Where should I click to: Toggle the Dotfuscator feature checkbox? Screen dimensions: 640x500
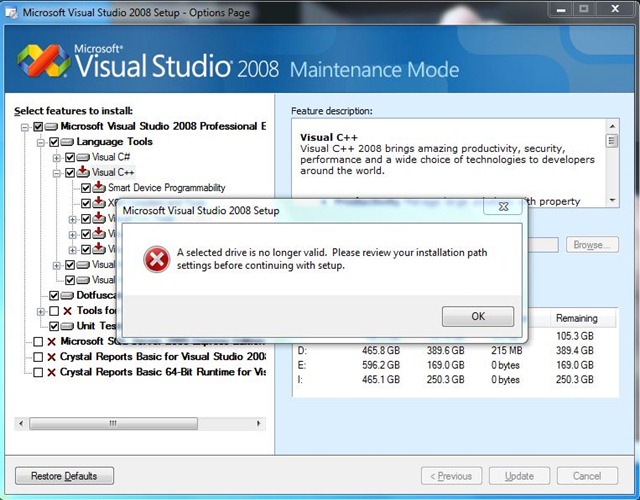point(54,295)
